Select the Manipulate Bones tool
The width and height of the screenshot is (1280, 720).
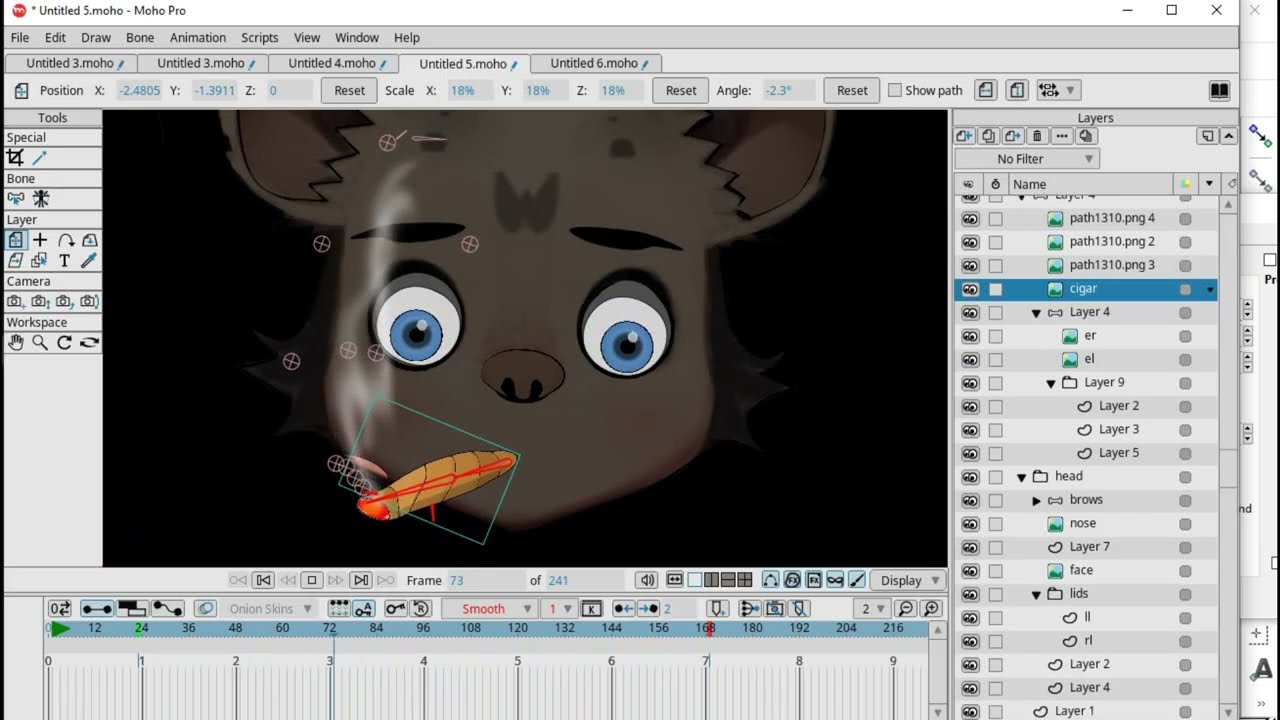40,199
